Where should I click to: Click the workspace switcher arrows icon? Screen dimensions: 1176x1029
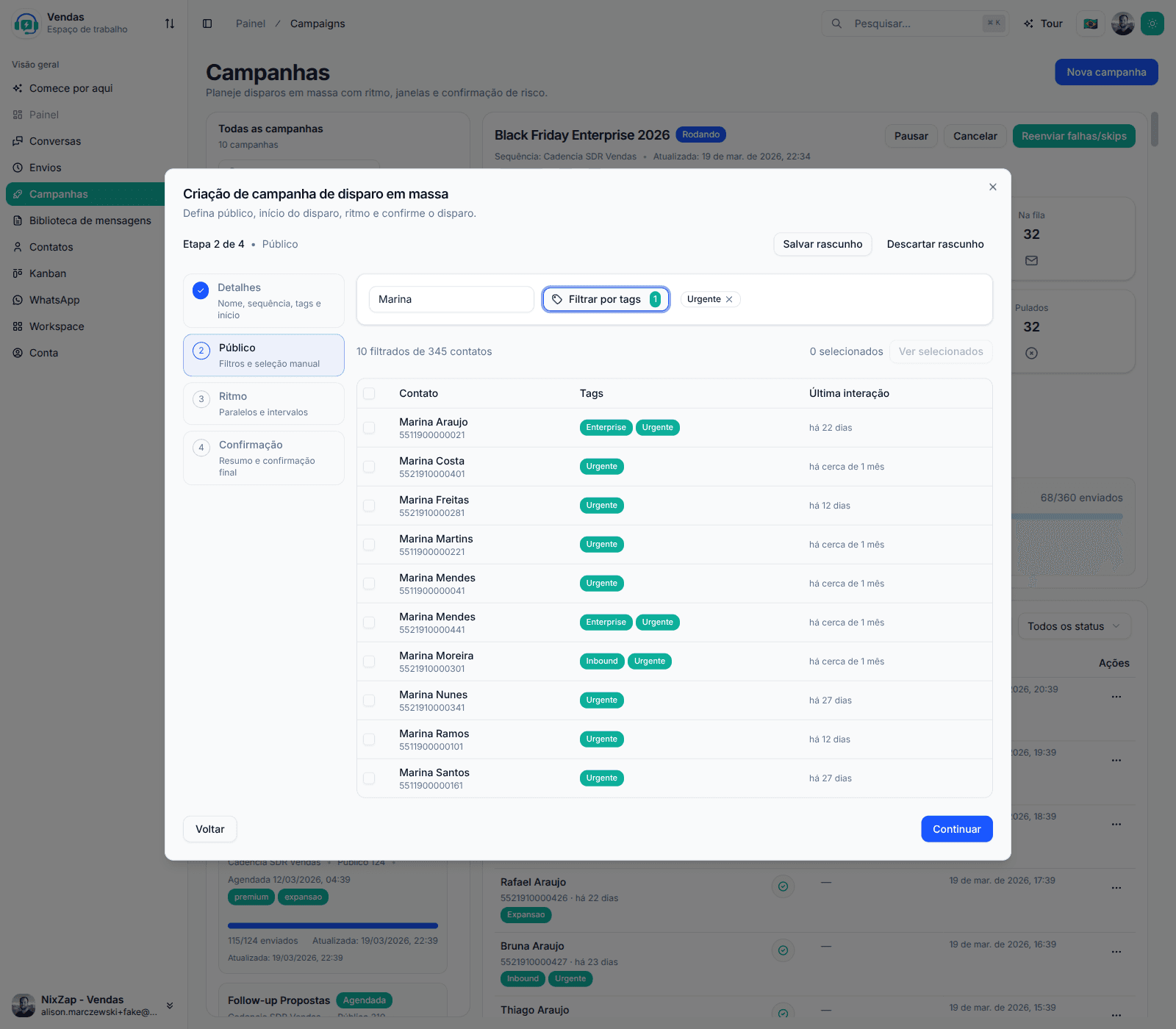(170, 24)
